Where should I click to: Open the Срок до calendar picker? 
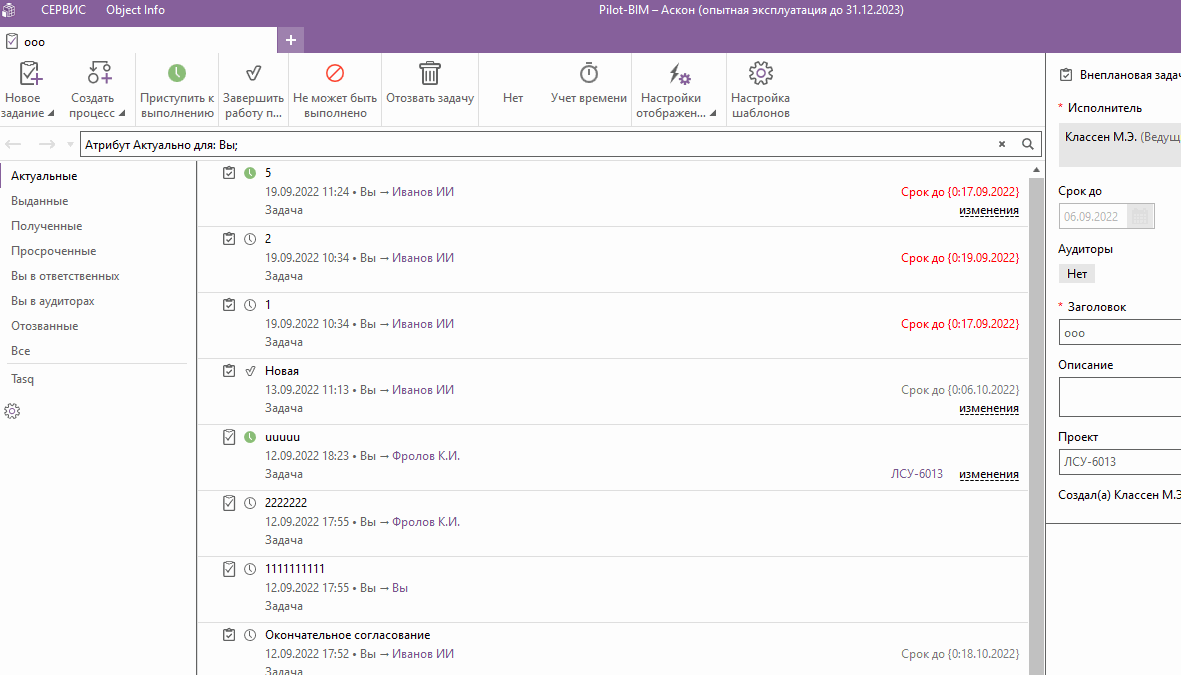tap(1139, 216)
